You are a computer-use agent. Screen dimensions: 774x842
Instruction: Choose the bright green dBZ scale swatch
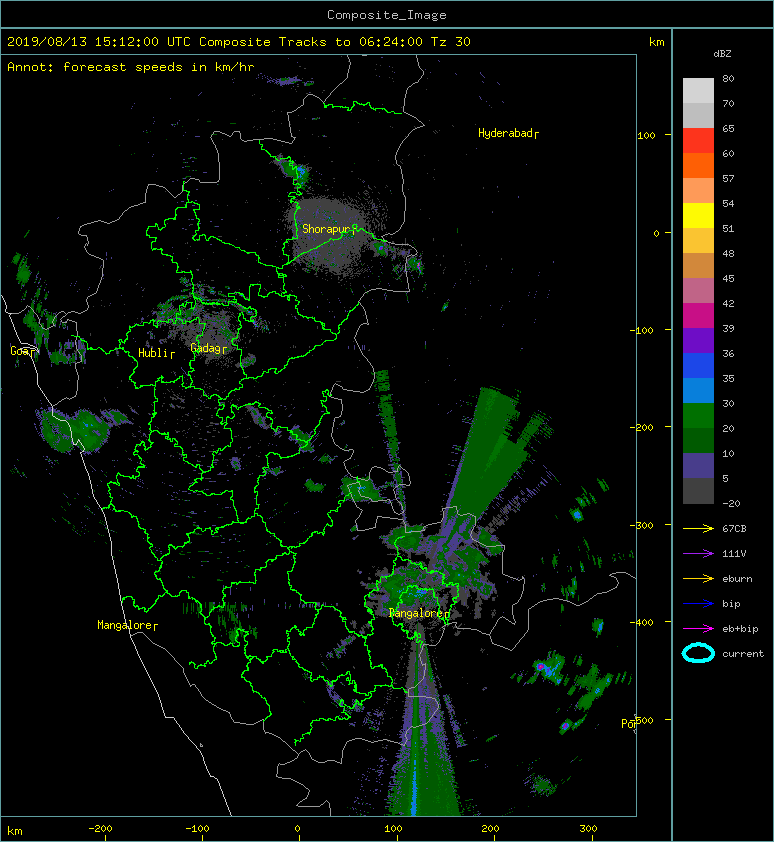(x=698, y=415)
